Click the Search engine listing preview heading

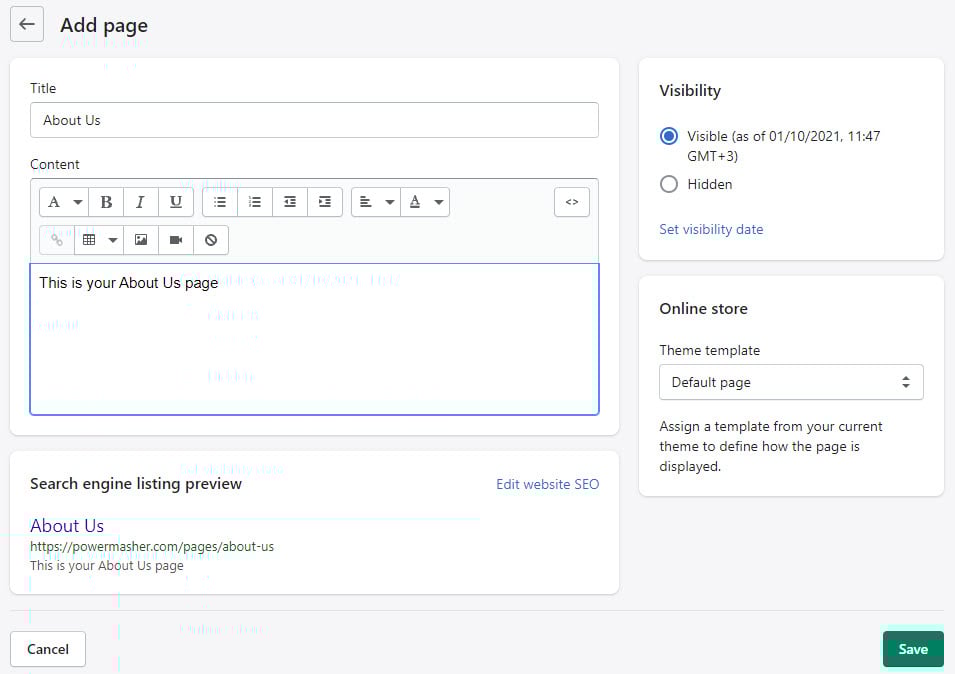(136, 483)
